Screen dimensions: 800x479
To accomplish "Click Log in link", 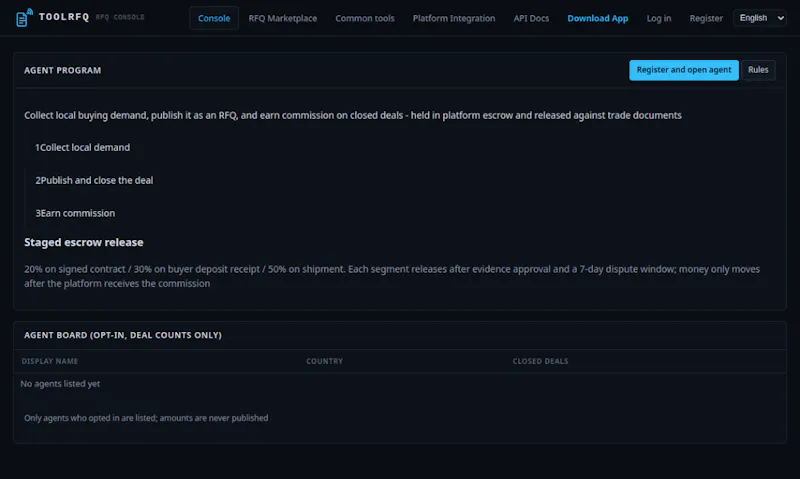I will coord(659,18).
